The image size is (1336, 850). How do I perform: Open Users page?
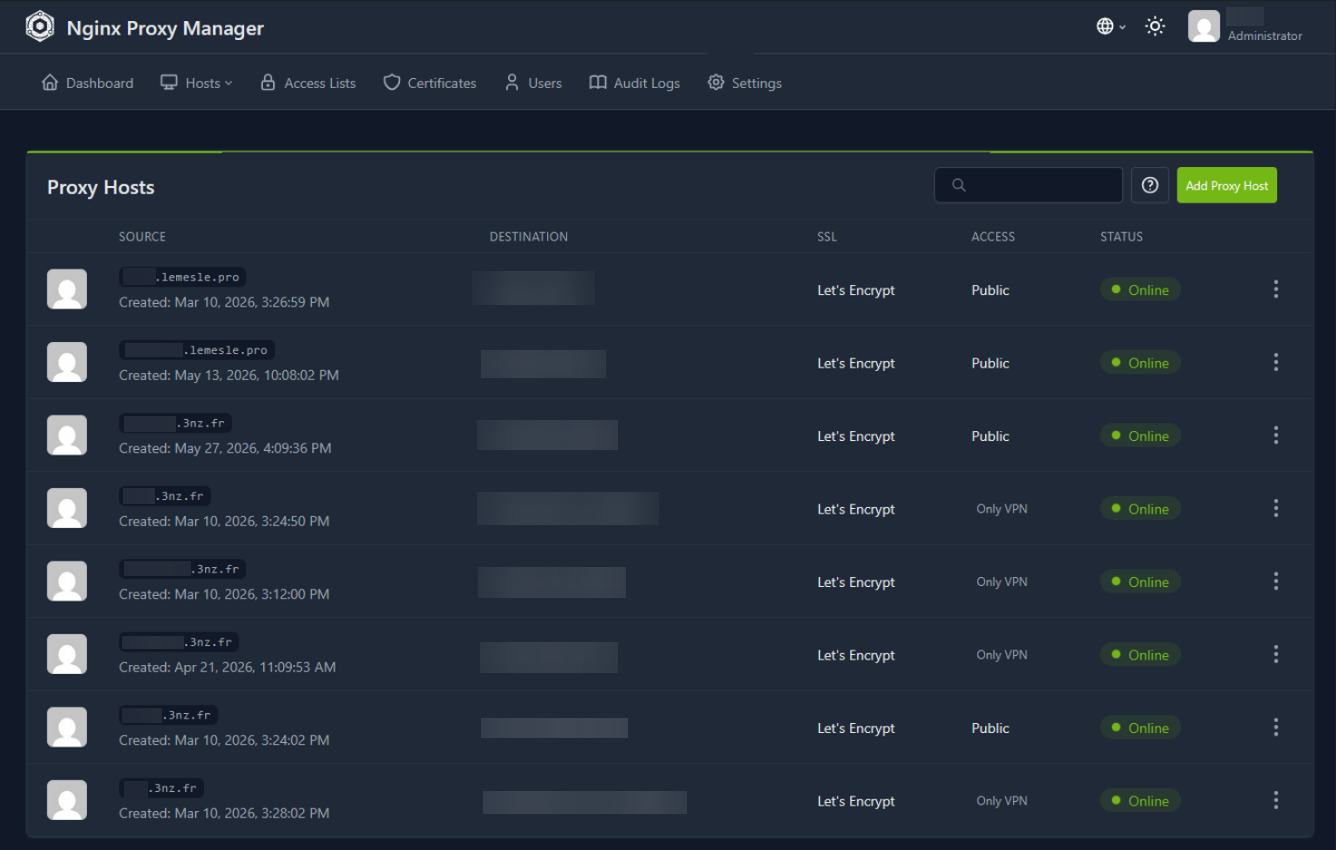click(x=533, y=83)
